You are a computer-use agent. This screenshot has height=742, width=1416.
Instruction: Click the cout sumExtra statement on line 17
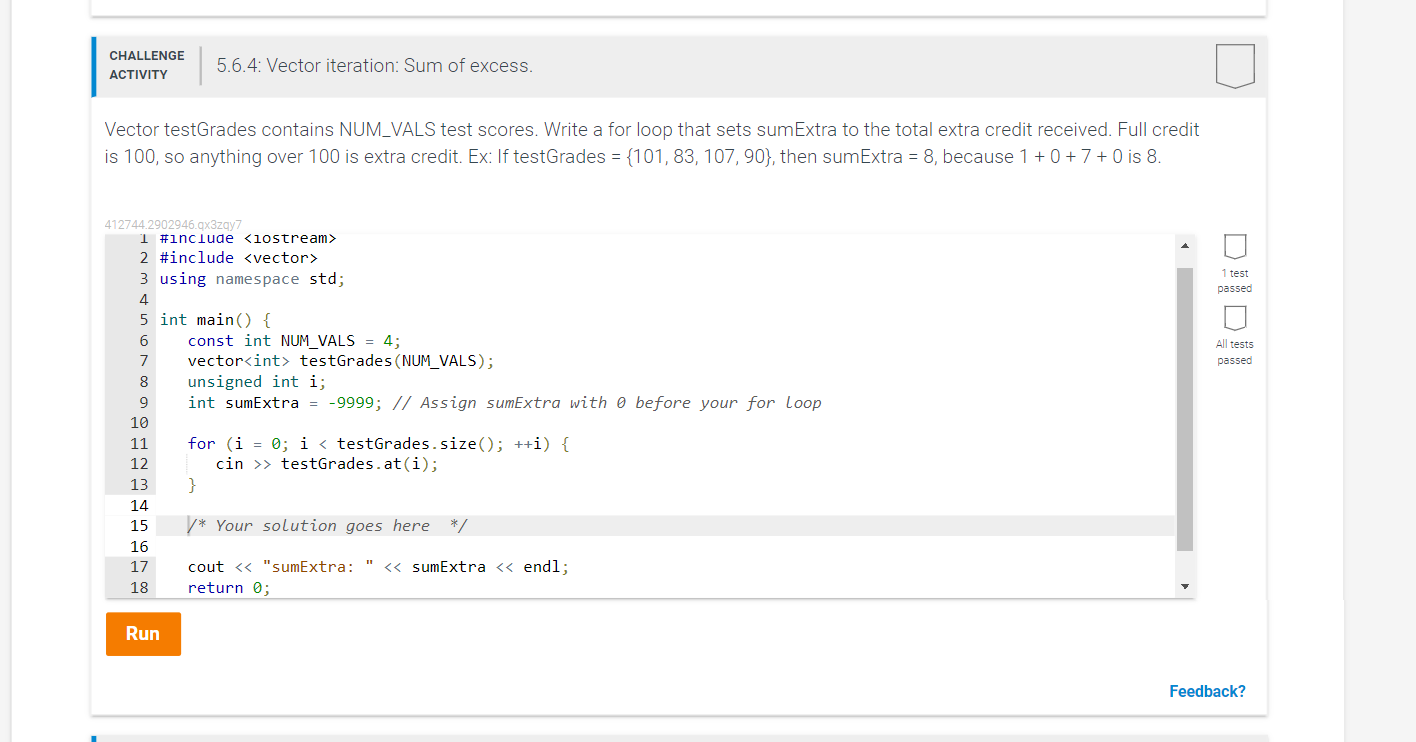click(x=377, y=566)
